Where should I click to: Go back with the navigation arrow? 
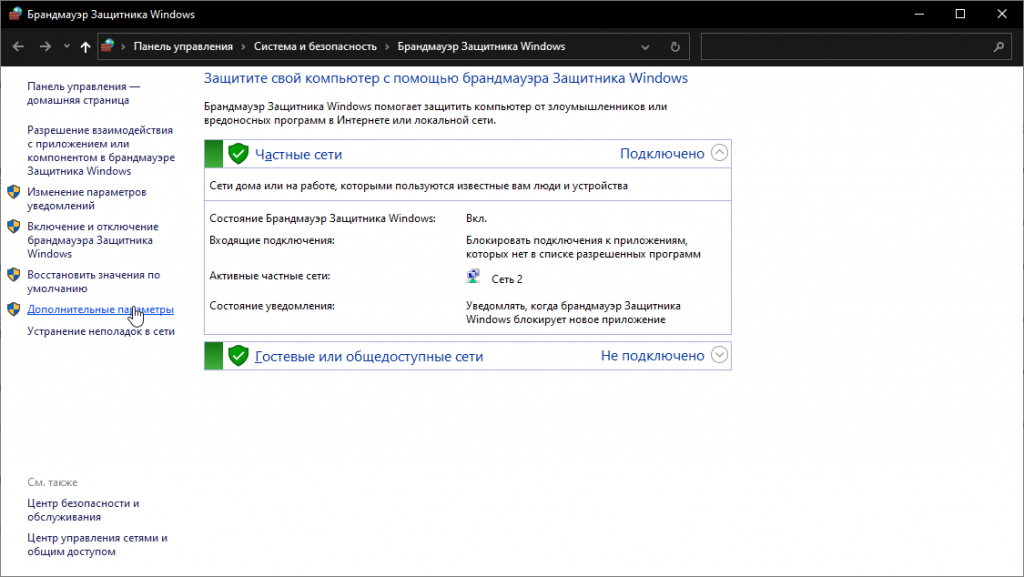click(x=18, y=46)
